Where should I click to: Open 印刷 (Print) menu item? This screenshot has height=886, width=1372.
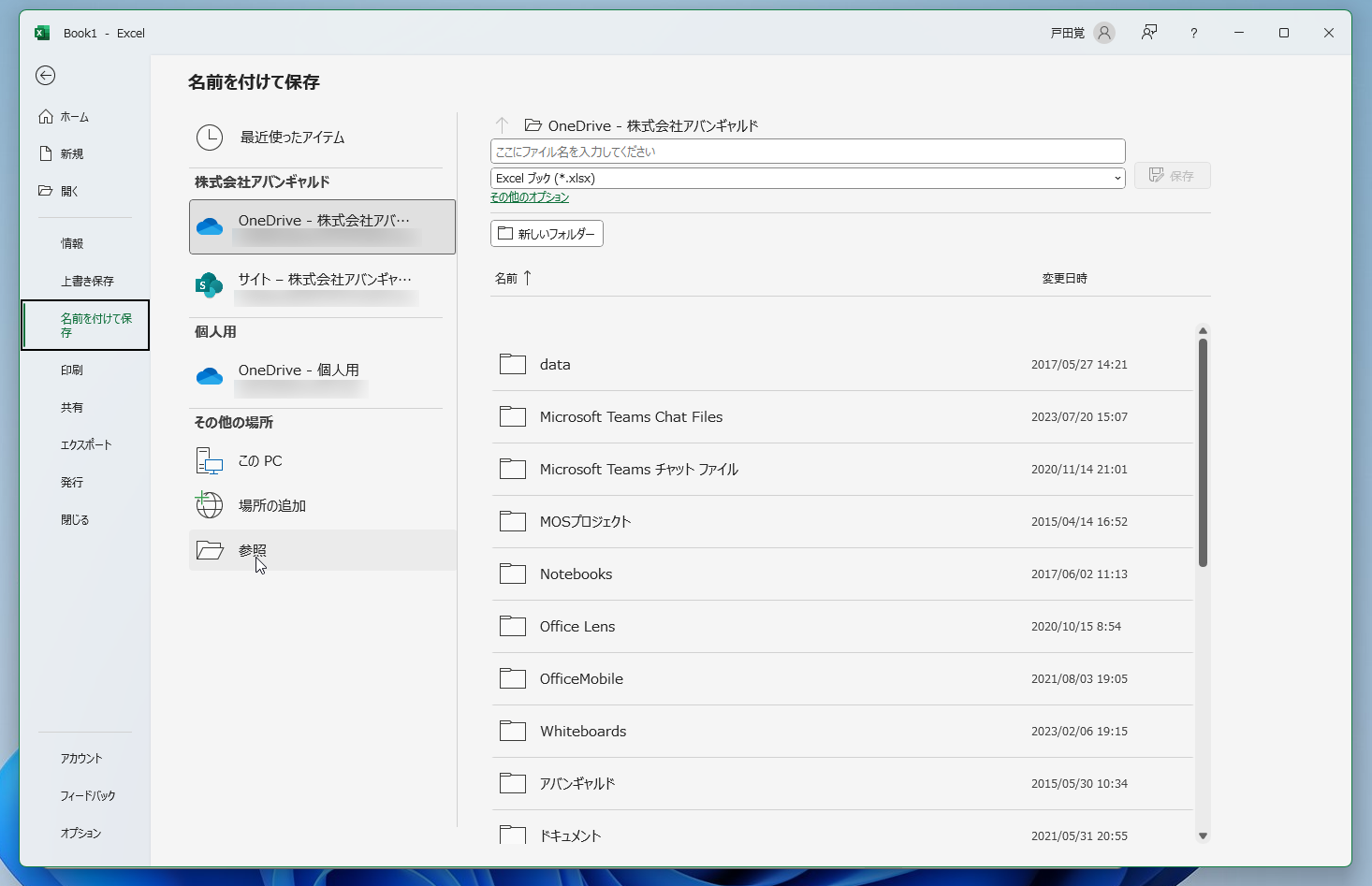[x=72, y=370]
